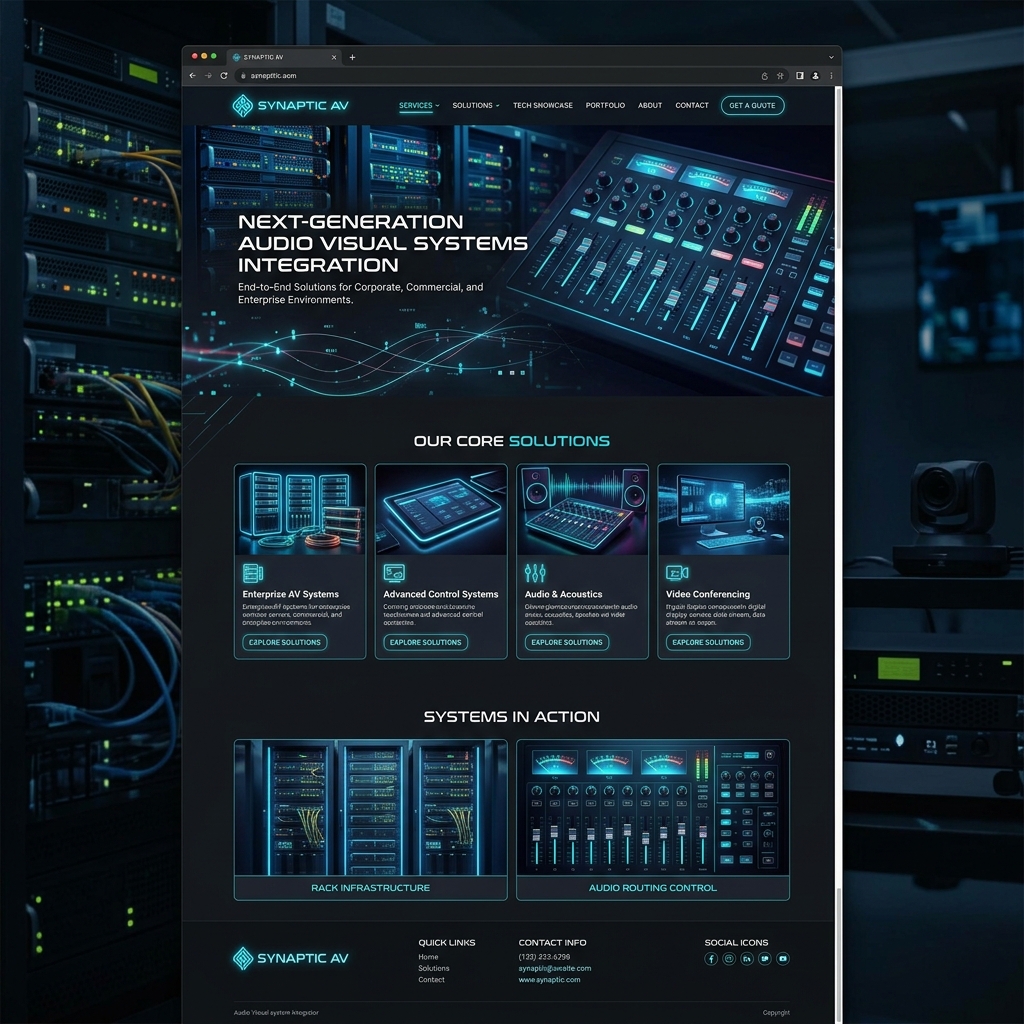The width and height of the screenshot is (1024, 1024).
Task: Click the browser back arrow
Action: pyautogui.click(x=193, y=76)
